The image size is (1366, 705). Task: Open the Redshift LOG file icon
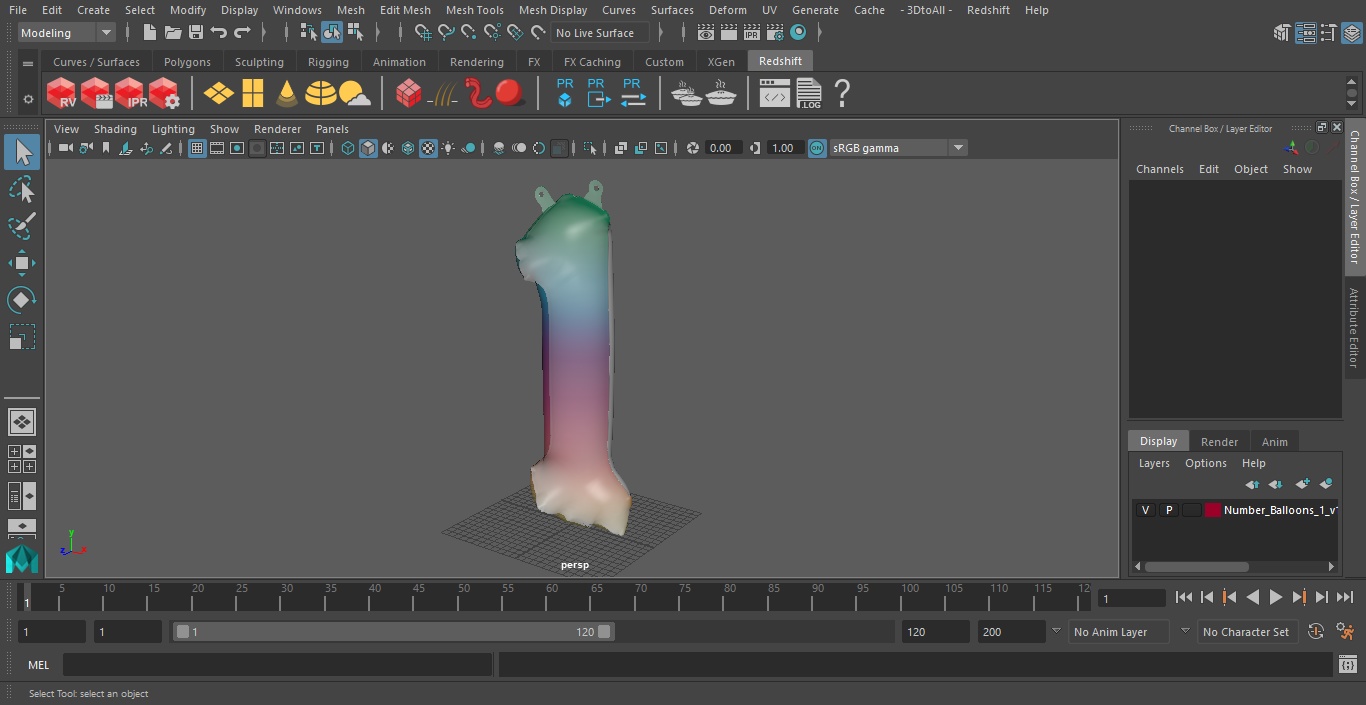tap(809, 94)
